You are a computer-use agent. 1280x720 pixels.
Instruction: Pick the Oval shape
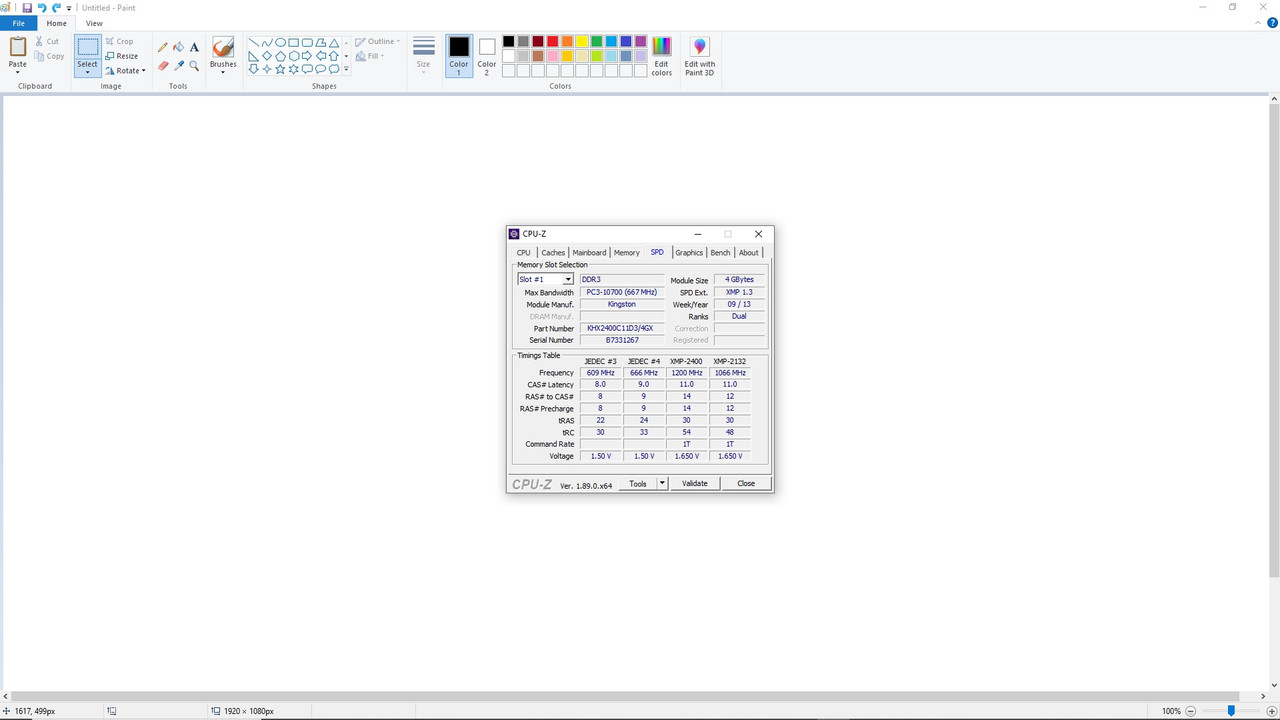click(x=280, y=43)
